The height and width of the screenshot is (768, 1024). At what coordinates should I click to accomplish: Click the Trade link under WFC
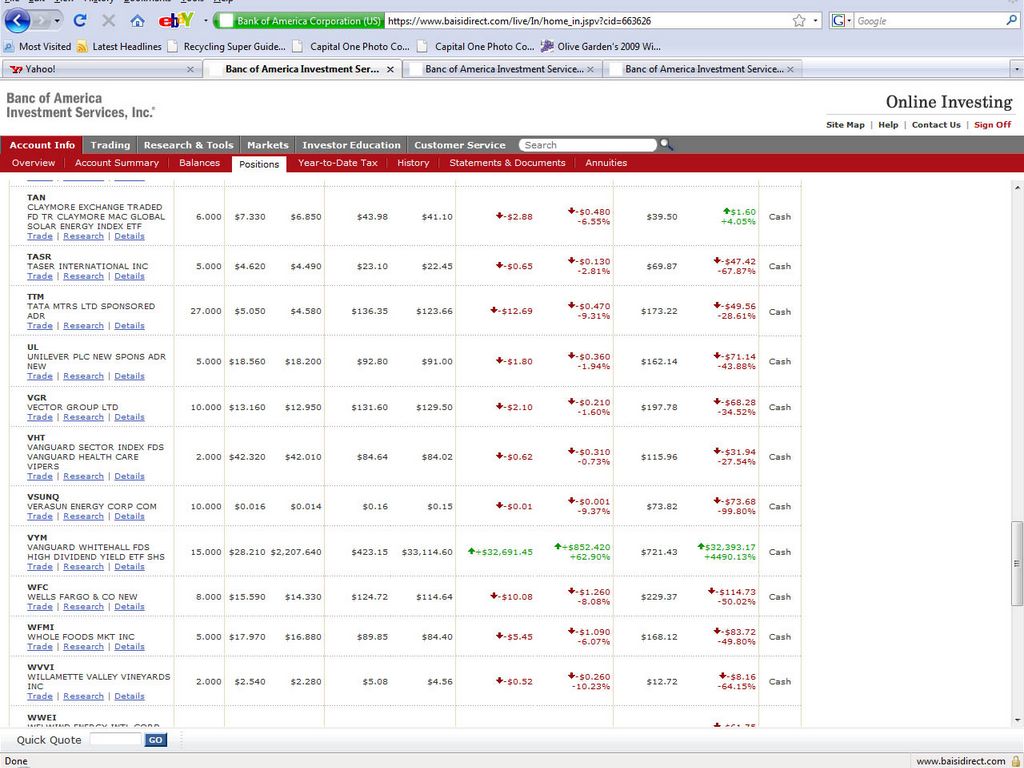(40, 607)
